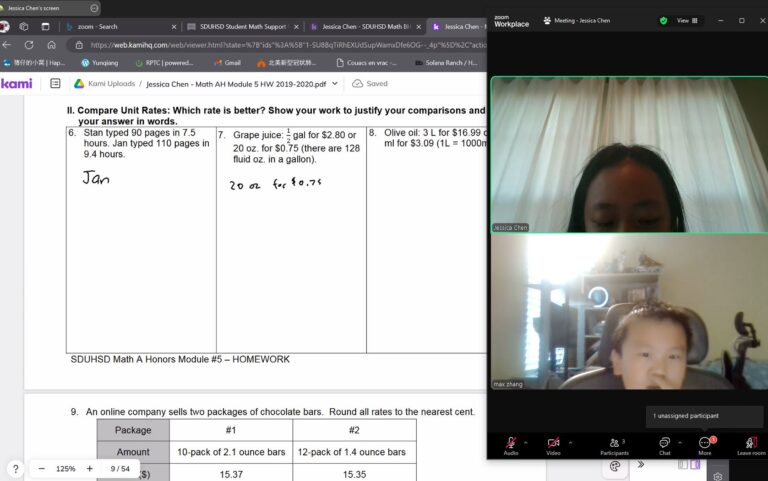Click the handwritten "20 oz for $0.75" annotation

(275, 184)
